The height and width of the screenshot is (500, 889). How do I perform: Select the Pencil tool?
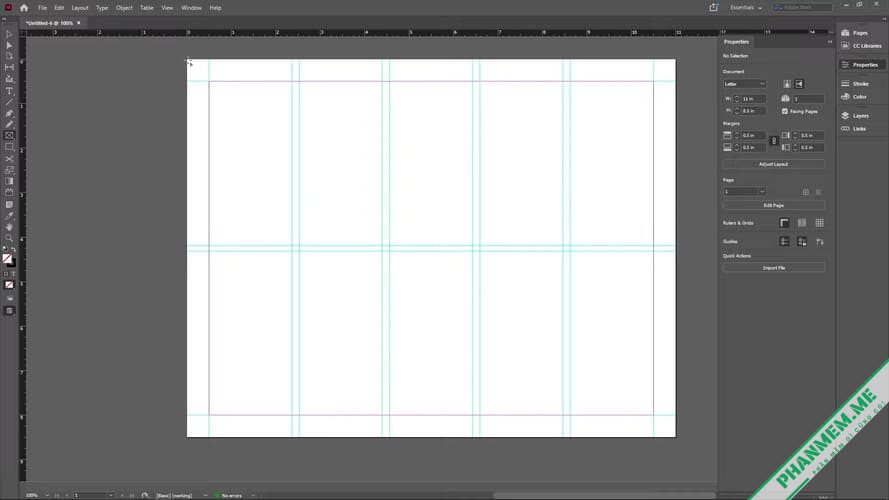click(9, 124)
